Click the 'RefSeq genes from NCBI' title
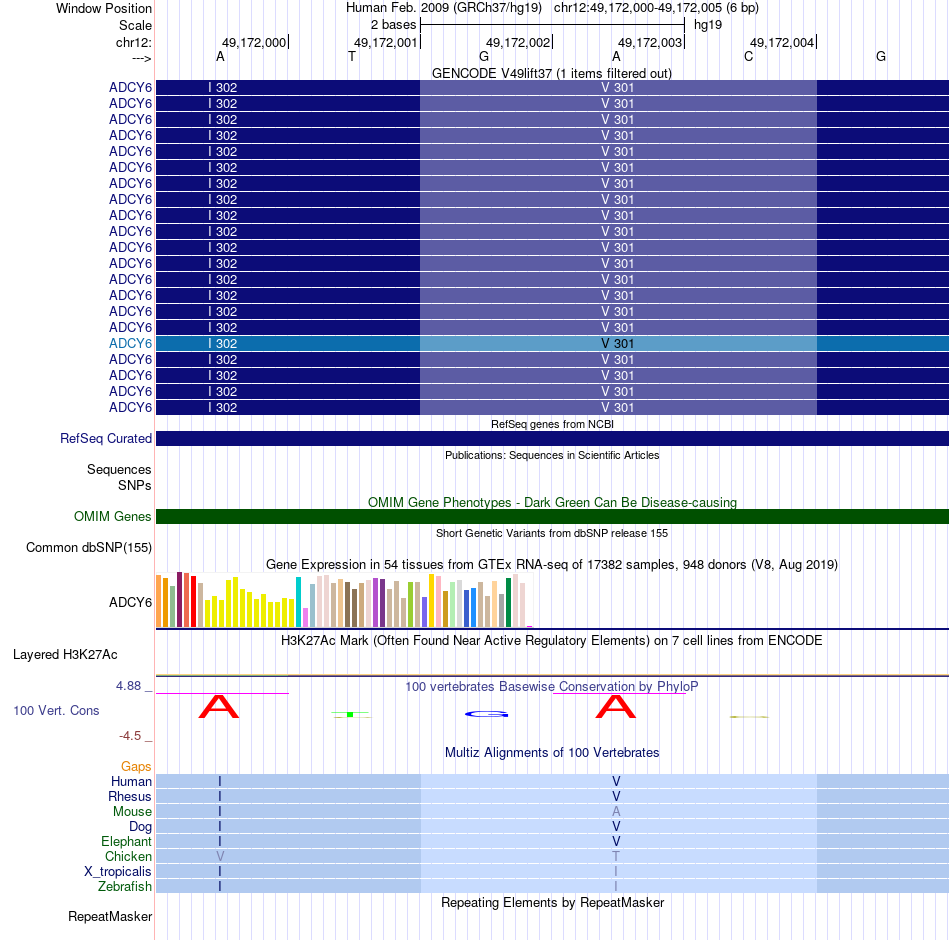950x940 pixels. (x=552, y=424)
